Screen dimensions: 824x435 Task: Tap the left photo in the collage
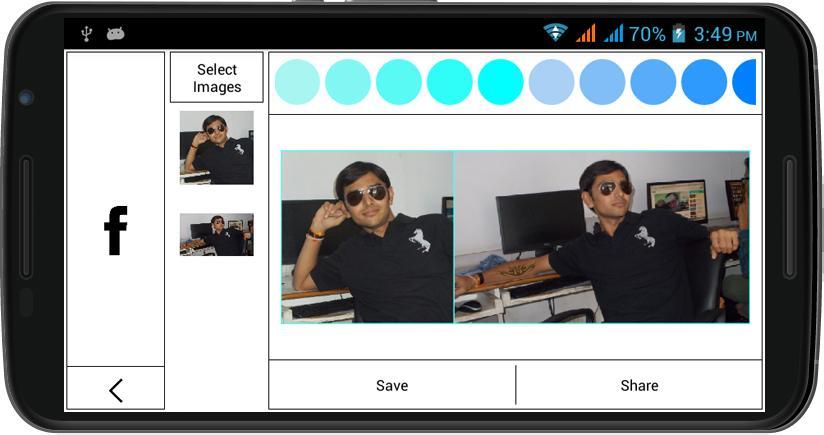pos(367,237)
